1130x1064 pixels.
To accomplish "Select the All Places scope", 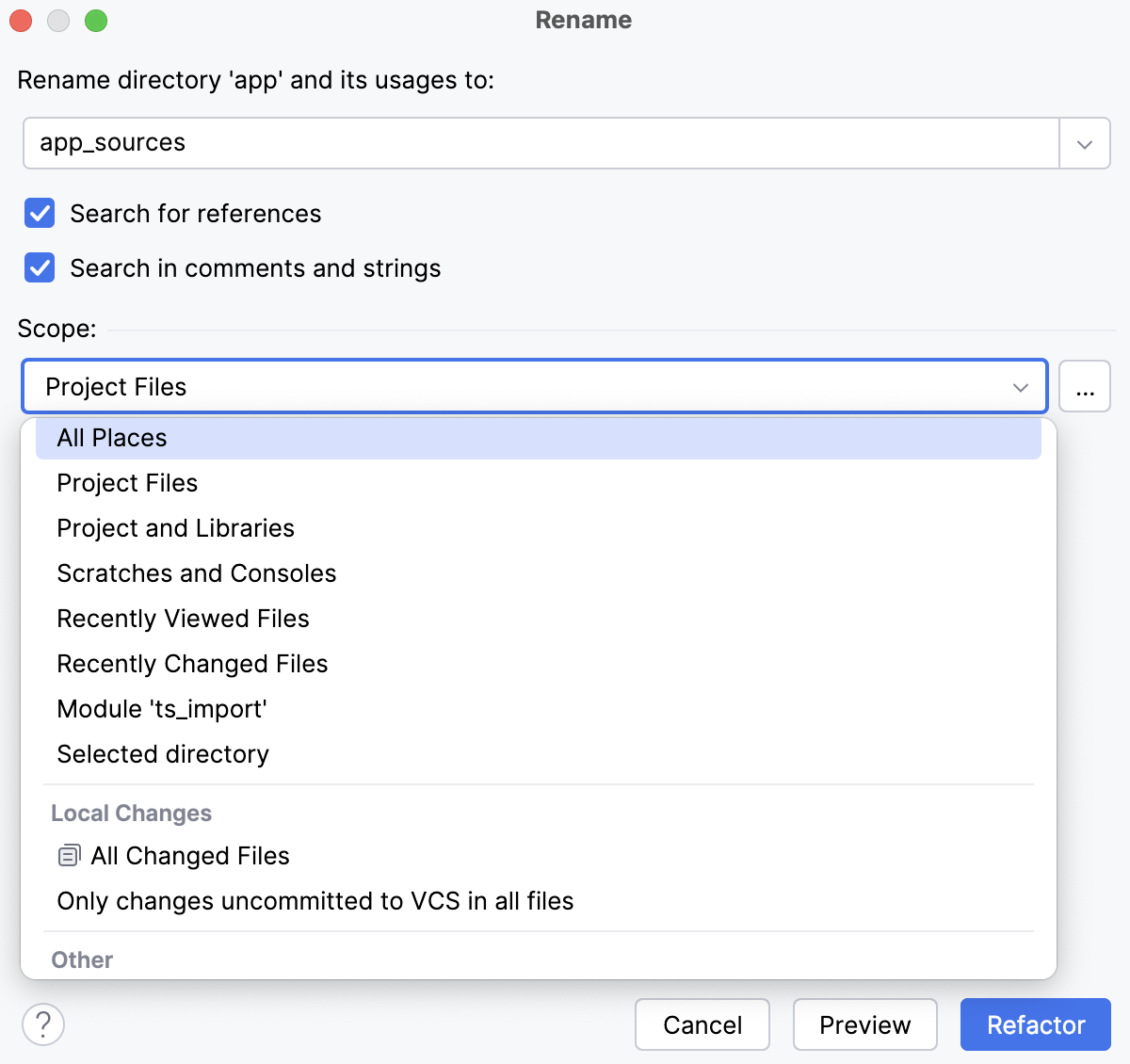I will pos(112,437).
